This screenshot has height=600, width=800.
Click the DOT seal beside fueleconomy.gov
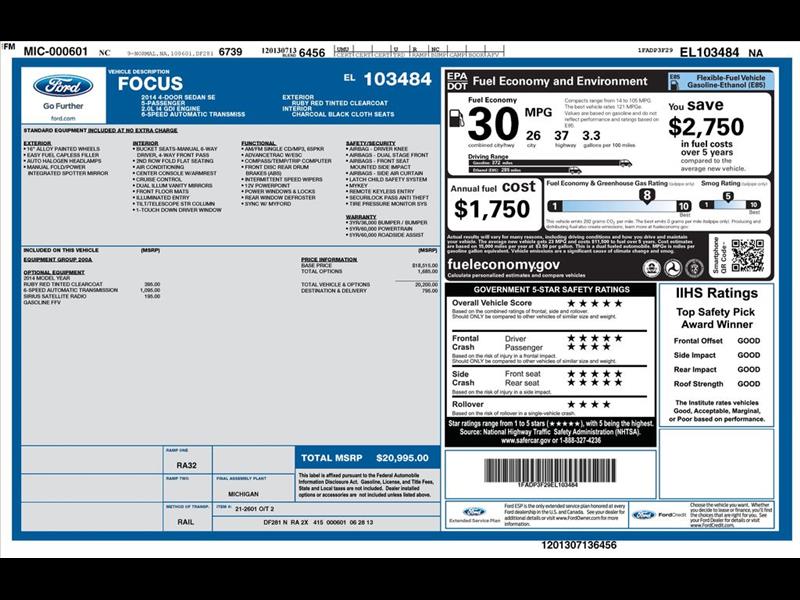coord(672,268)
